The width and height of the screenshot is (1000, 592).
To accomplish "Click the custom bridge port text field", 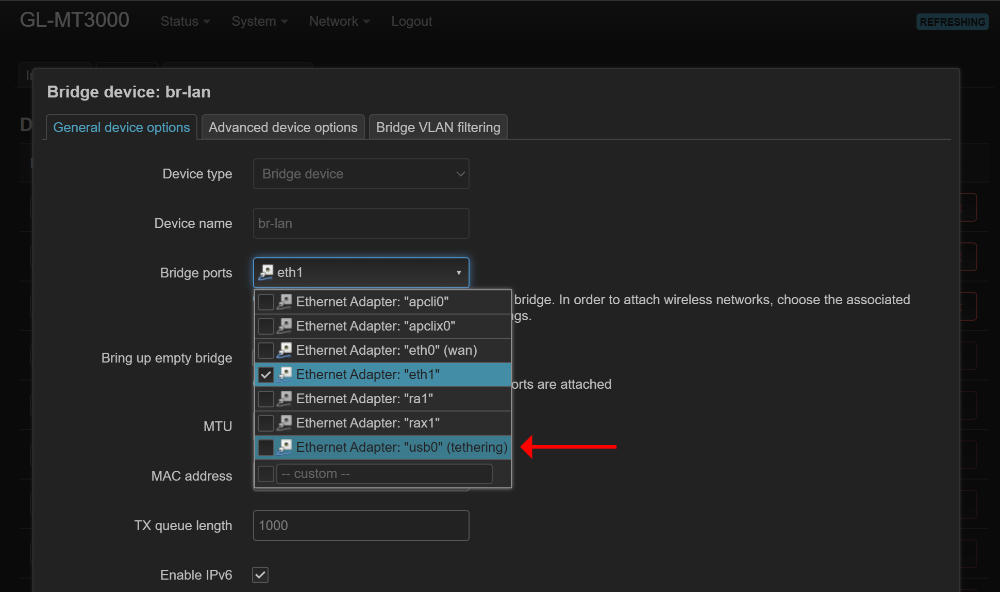I will (384, 474).
